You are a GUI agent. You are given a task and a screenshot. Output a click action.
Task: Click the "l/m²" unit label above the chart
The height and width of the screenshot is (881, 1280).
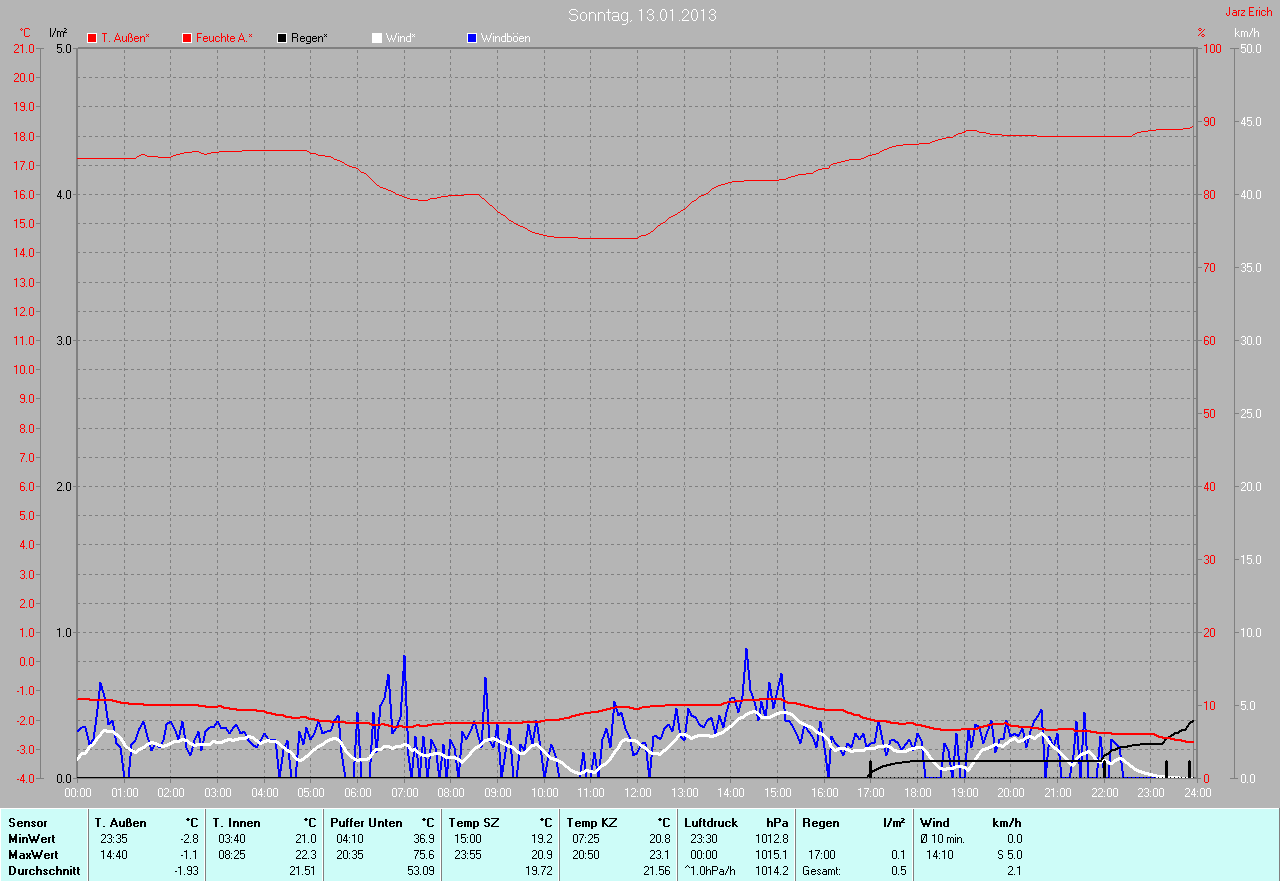(58, 33)
